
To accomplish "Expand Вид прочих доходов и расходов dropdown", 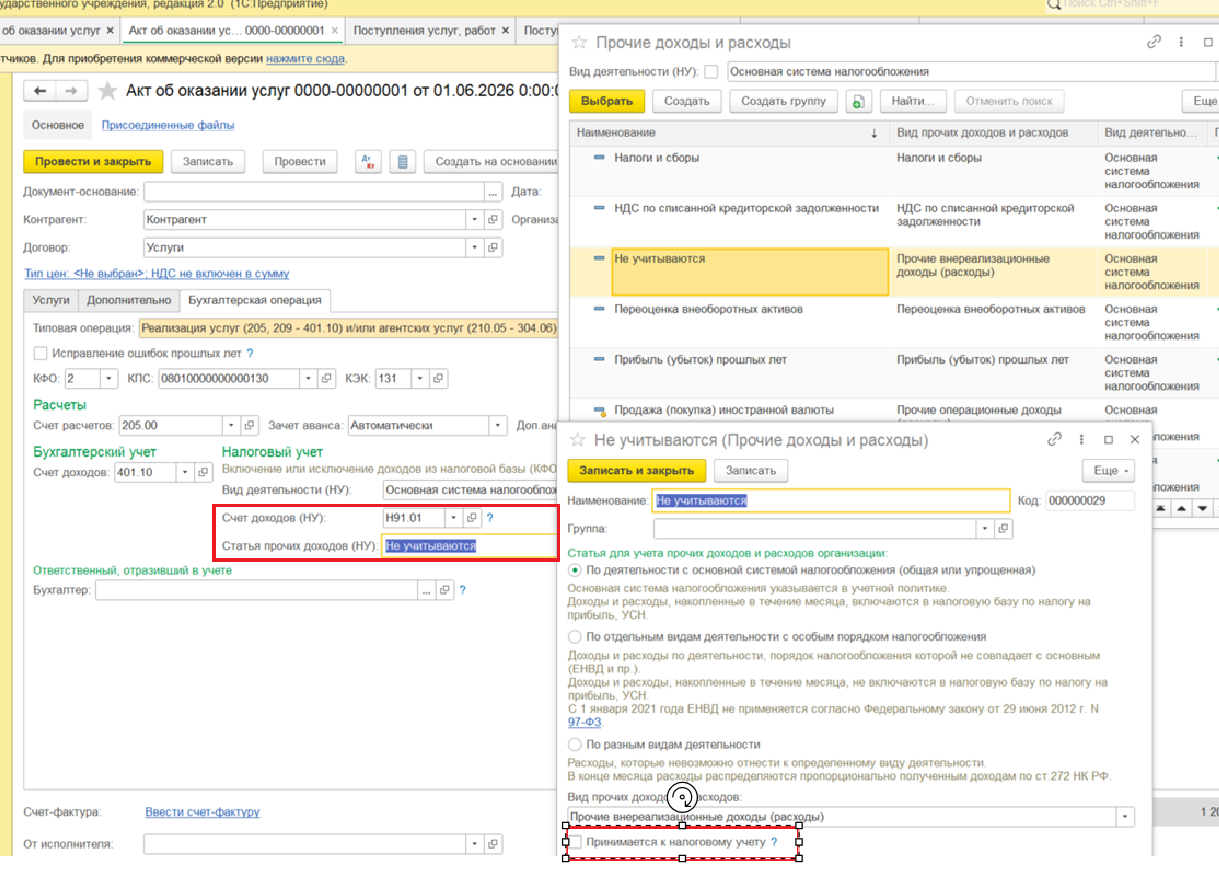I will tap(1127, 817).
